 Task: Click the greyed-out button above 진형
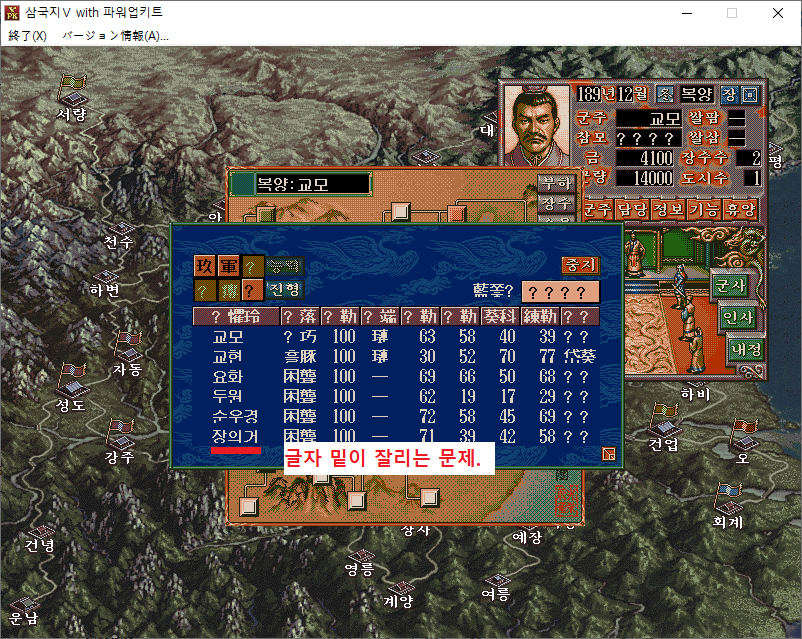[x=285, y=266]
